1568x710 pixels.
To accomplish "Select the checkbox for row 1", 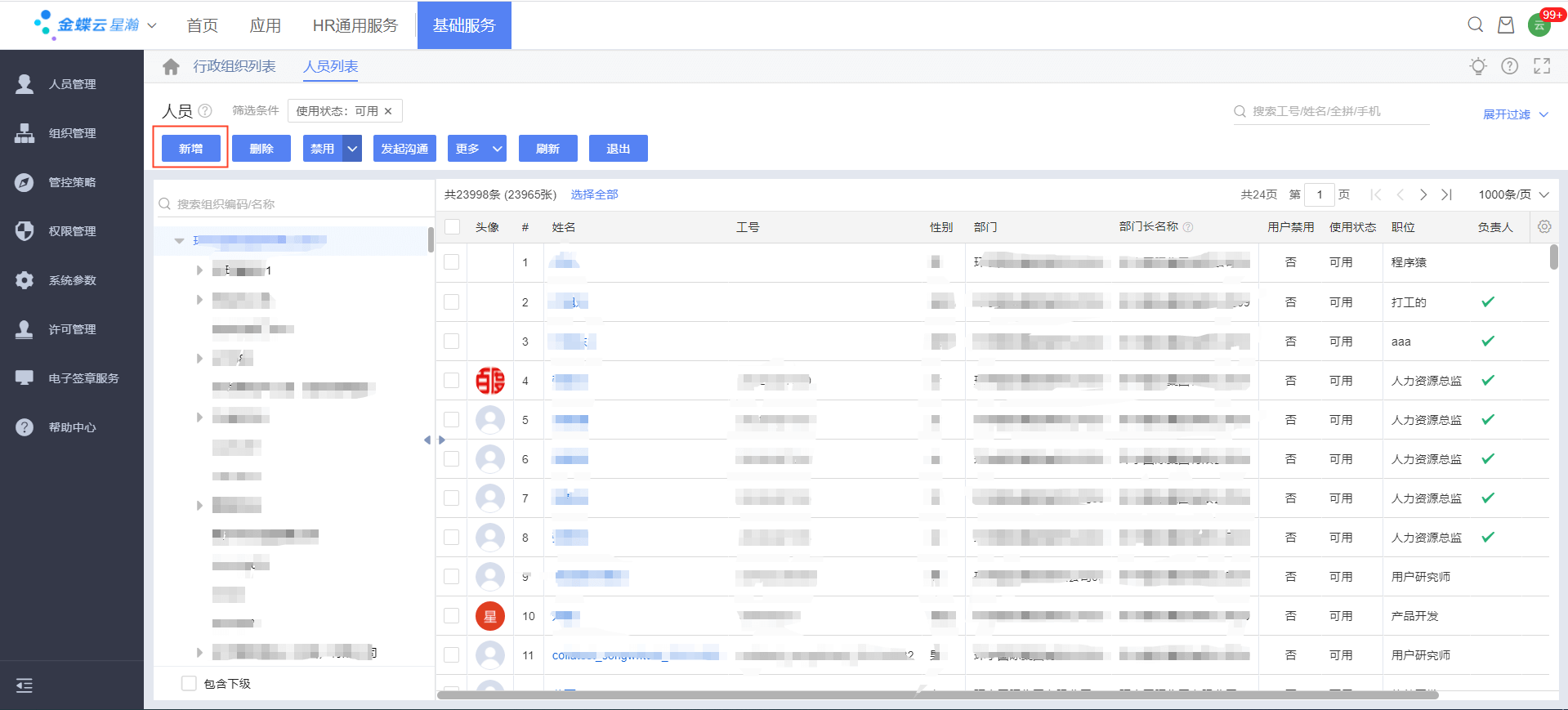I will pos(452,262).
